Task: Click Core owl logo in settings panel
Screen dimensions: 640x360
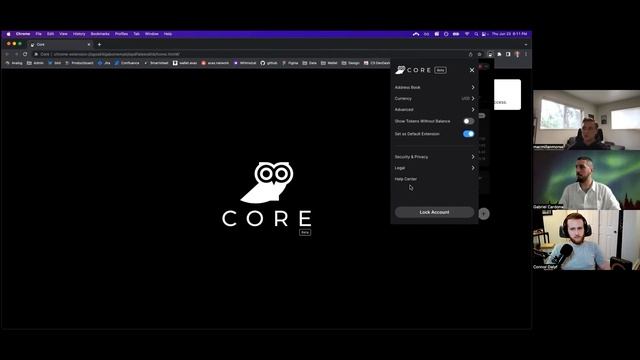Action: tap(400, 70)
